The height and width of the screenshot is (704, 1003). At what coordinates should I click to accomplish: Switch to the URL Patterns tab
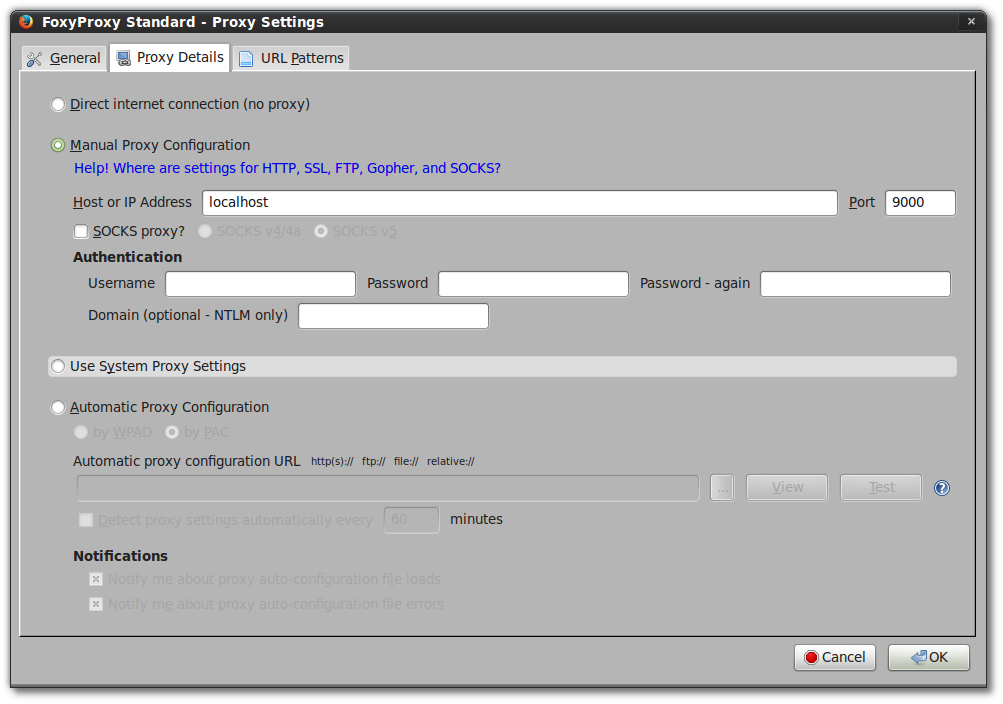290,58
